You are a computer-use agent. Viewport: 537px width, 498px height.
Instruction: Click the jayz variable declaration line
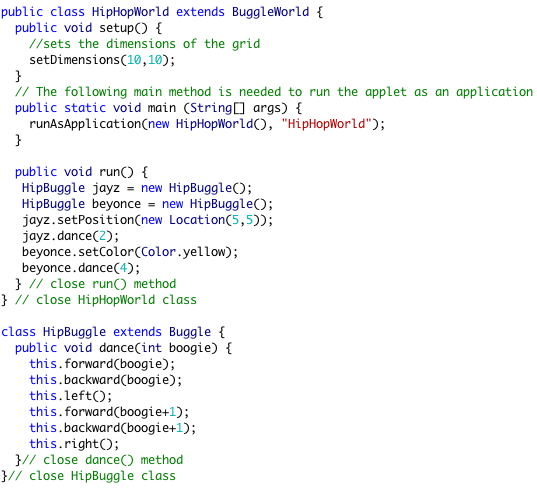tap(137, 188)
